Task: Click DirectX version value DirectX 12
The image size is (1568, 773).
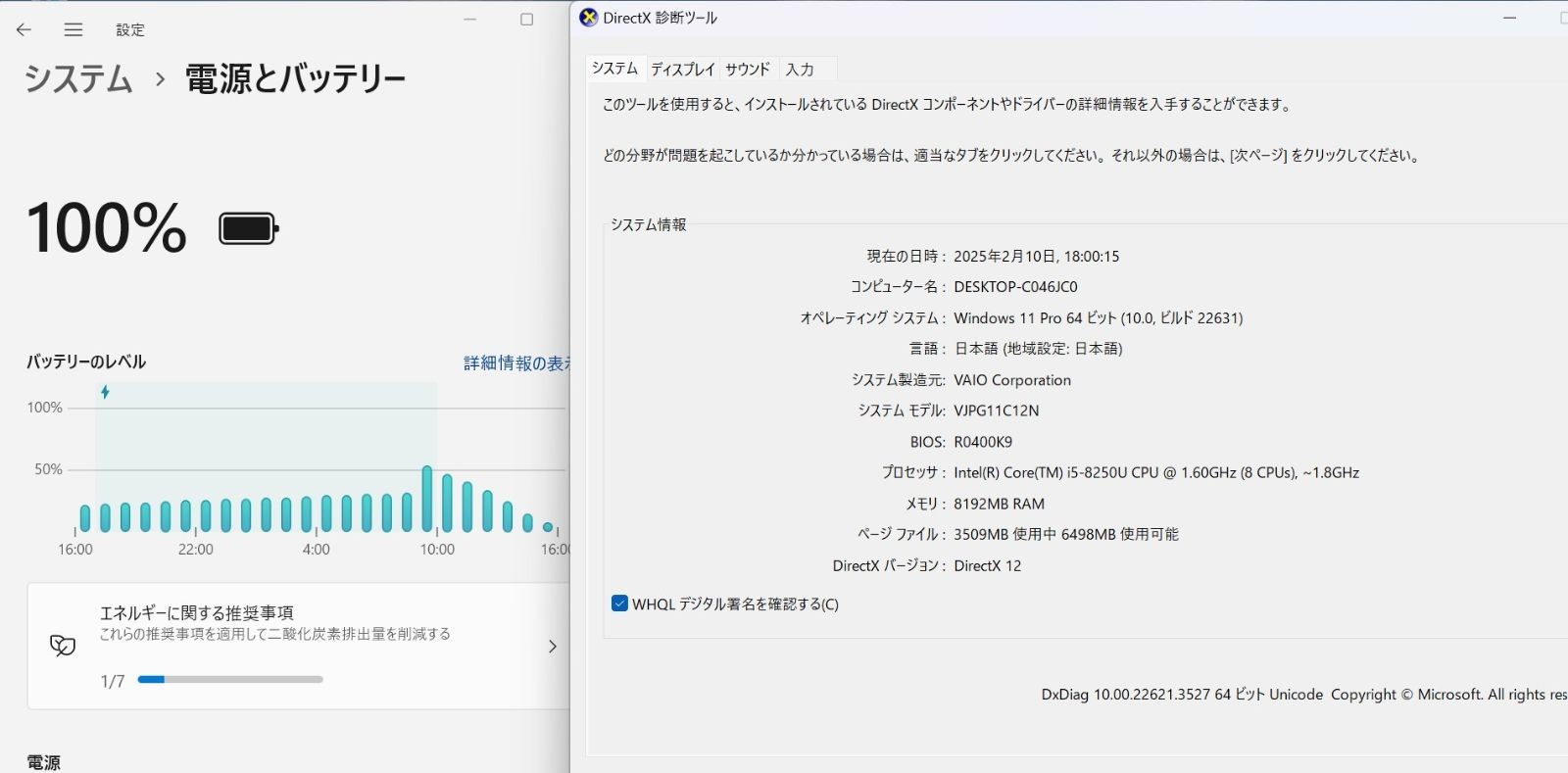Action: coord(987,565)
